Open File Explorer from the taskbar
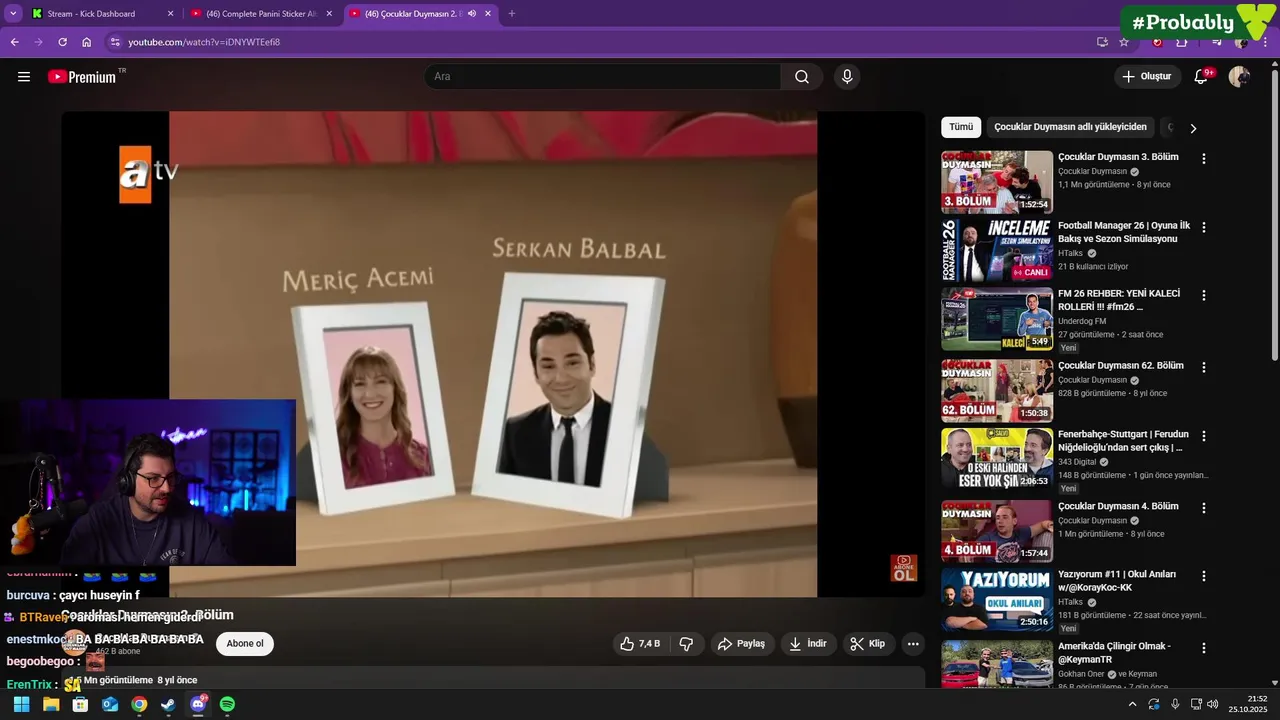This screenshot has width=1280, height=720. 51,704
